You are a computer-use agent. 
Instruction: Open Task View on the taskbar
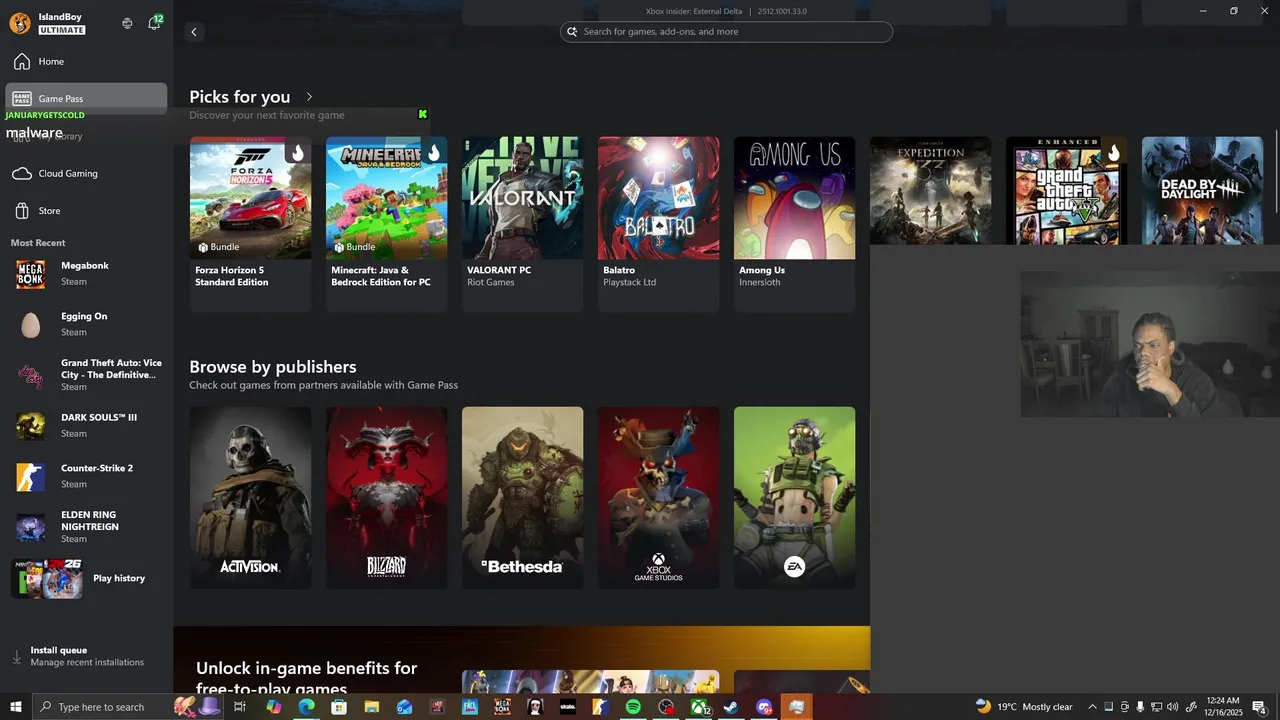point(240,707)
